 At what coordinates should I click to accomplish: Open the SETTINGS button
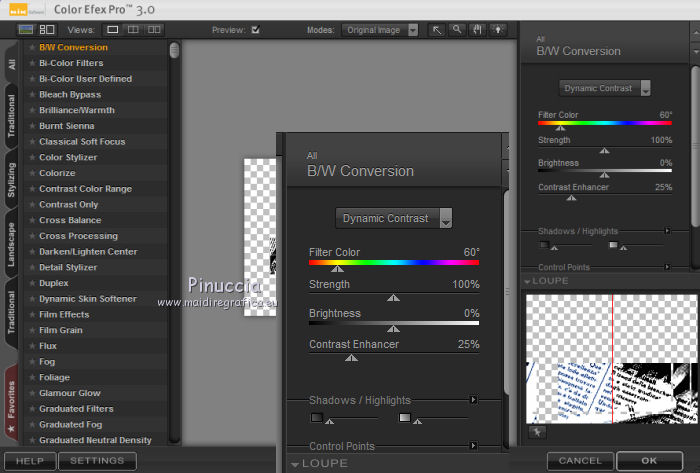coord(97,461)
